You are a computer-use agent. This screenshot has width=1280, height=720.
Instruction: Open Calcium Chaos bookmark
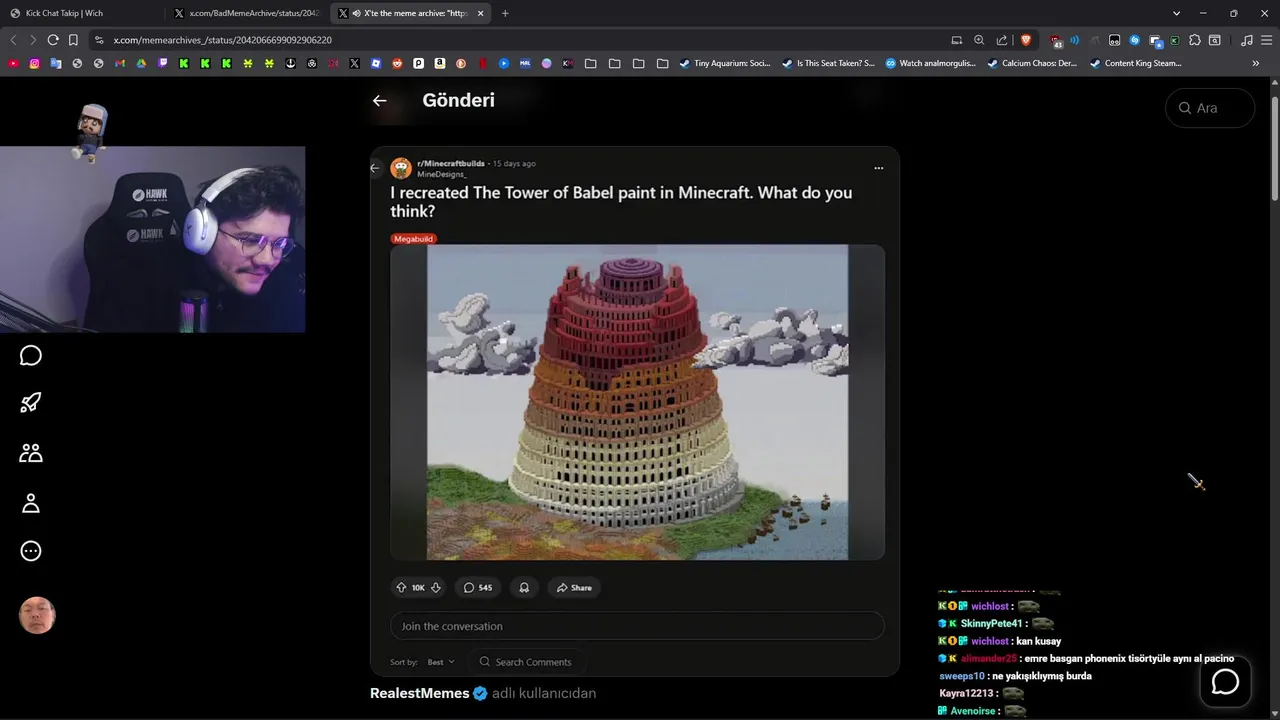click(1032, 63)
